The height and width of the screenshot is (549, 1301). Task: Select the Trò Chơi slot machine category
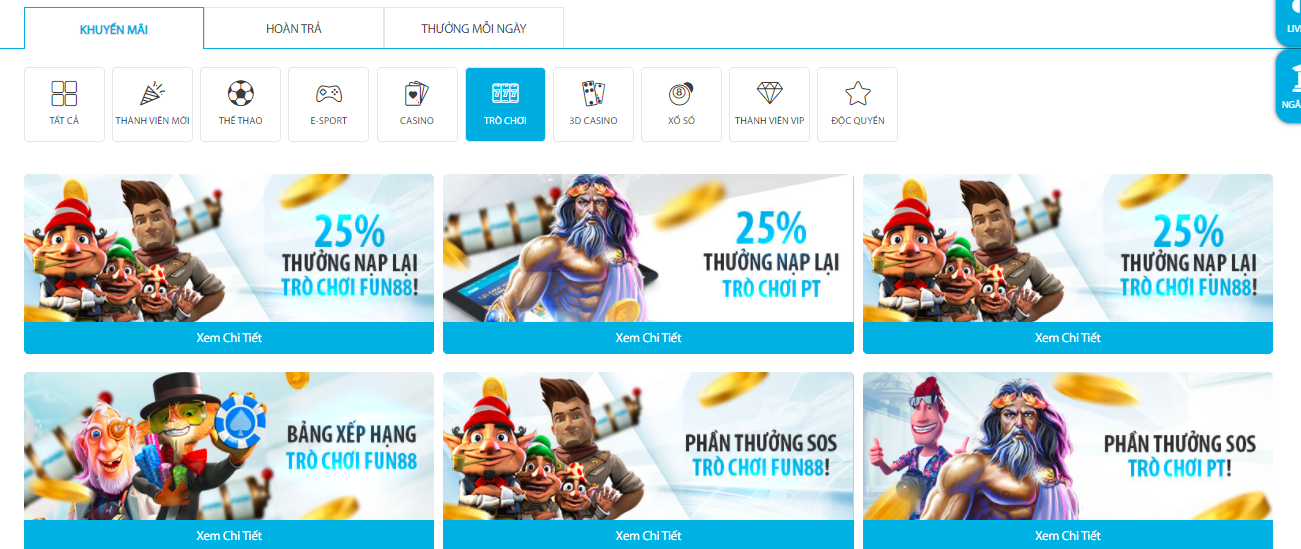tap(505, 104)
